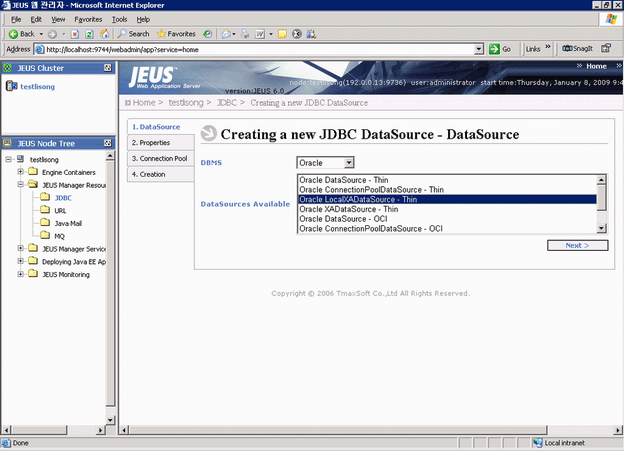Screen dimensions: 624x451
Task: Select MQ in the node tree
Action: coord(59,236)
